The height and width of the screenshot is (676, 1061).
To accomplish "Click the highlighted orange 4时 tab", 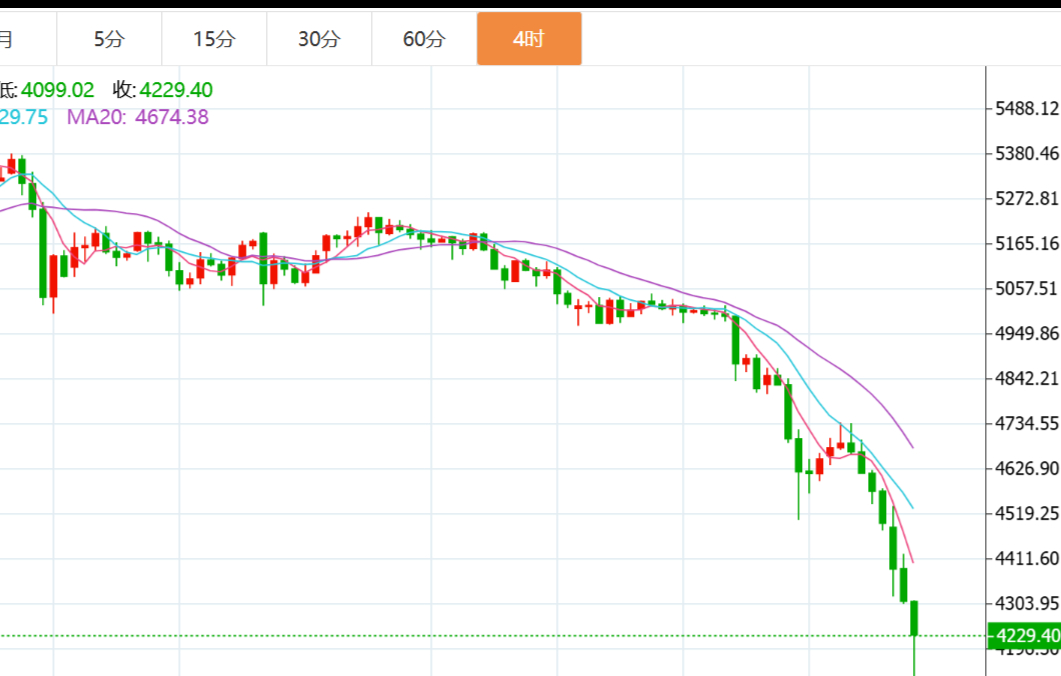I will click(x=528, y=39).
